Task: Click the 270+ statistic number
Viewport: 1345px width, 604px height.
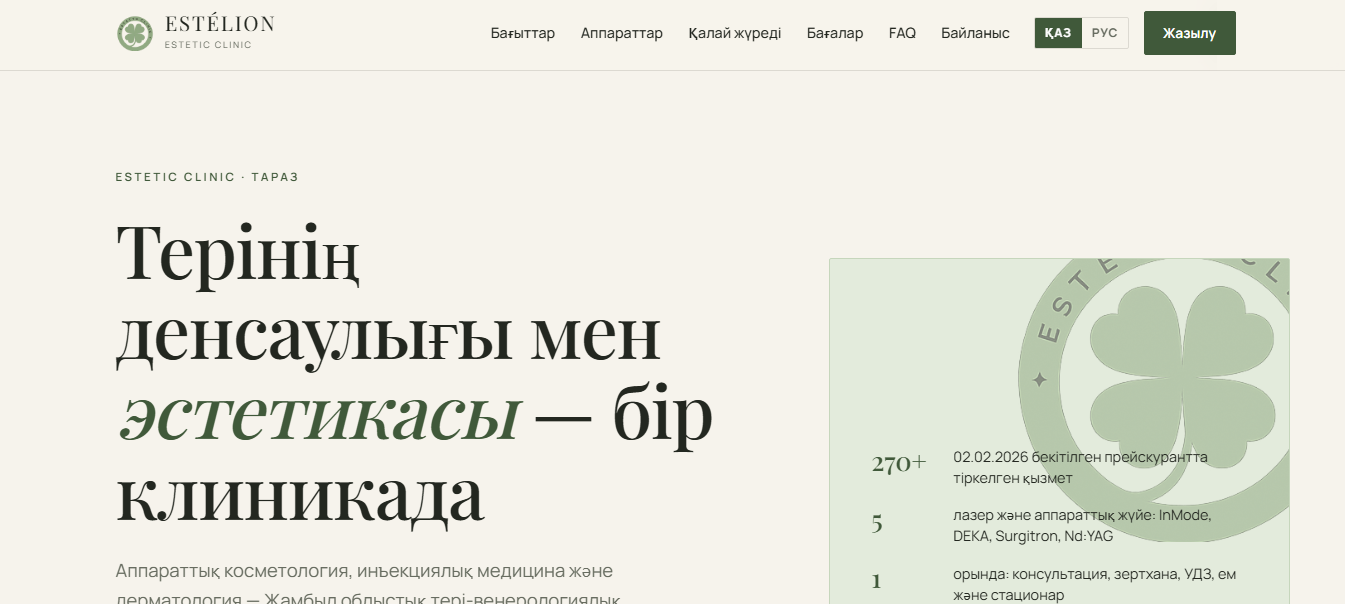Action: coord(899,464)
